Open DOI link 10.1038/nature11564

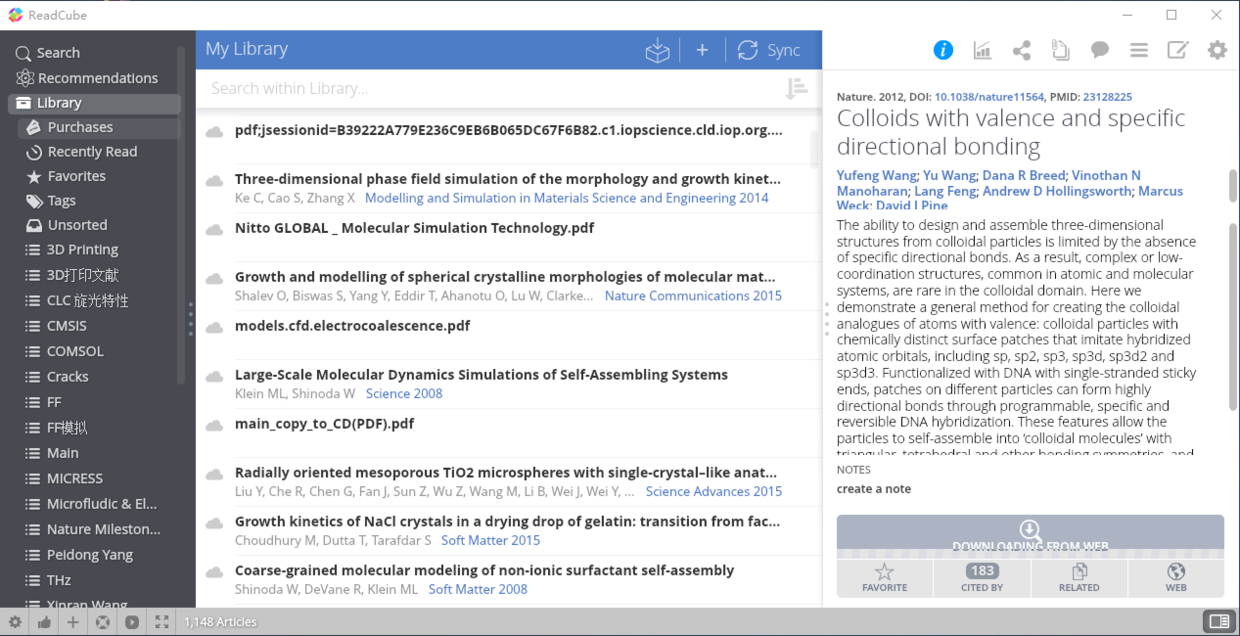pyautogui.click(x=989, y=97)
